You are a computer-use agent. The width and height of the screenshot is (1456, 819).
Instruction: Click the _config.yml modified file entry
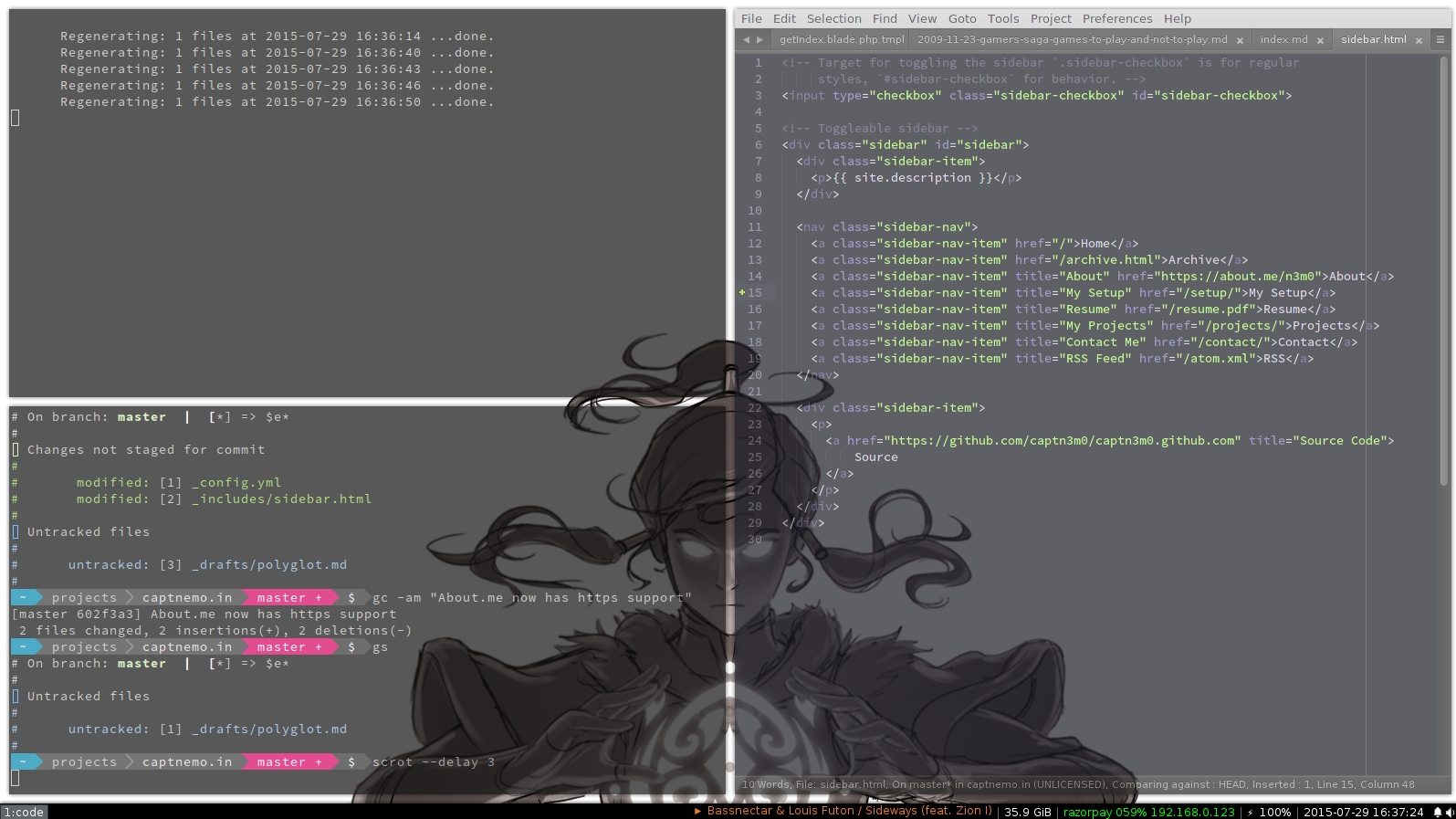pyautogui.click(x=179, y=483)
